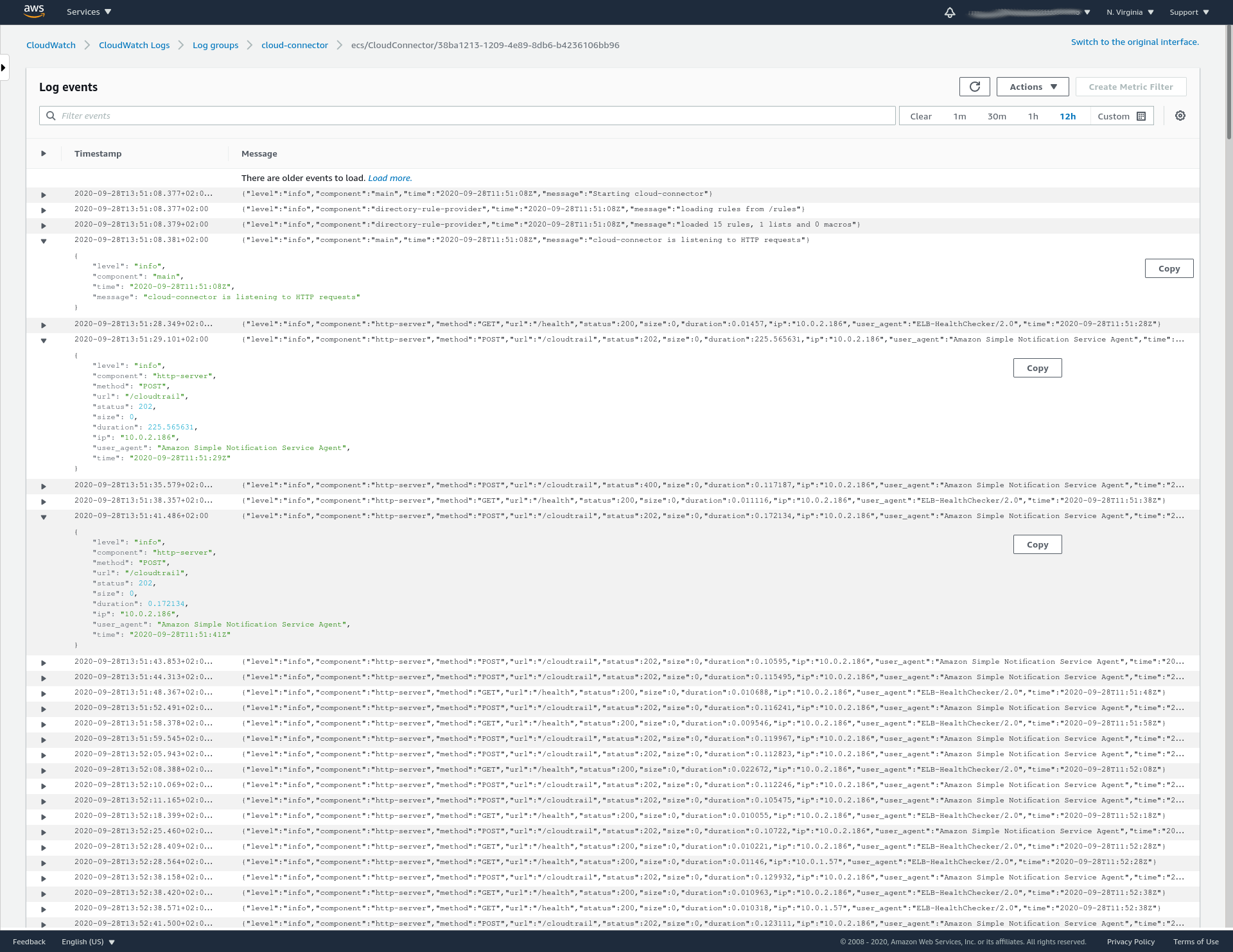Collapse the 13:51:41.486 cloudtrail POST row

coord(44,517)
